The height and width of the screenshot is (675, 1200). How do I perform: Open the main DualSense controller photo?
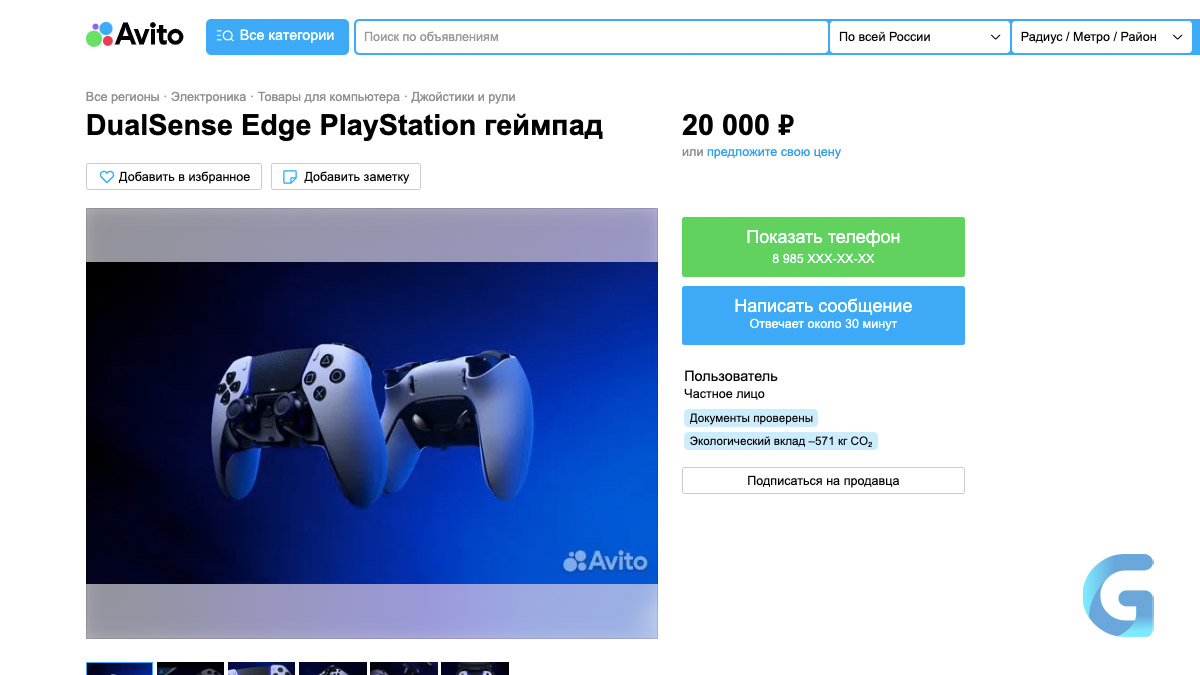pyautogui.click(x=372, y=423)
